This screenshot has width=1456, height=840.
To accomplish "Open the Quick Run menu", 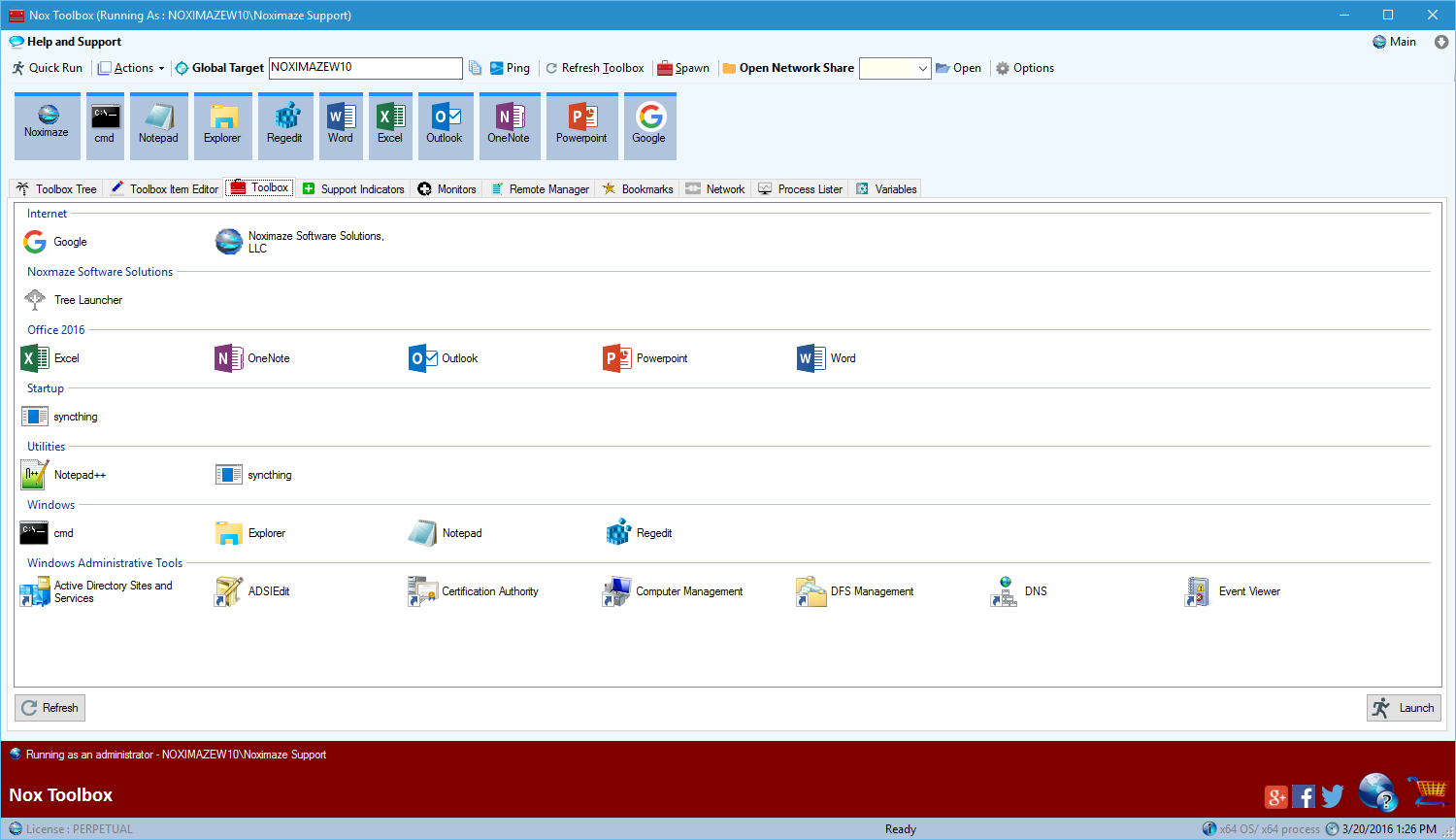I will tap(47, 68).
